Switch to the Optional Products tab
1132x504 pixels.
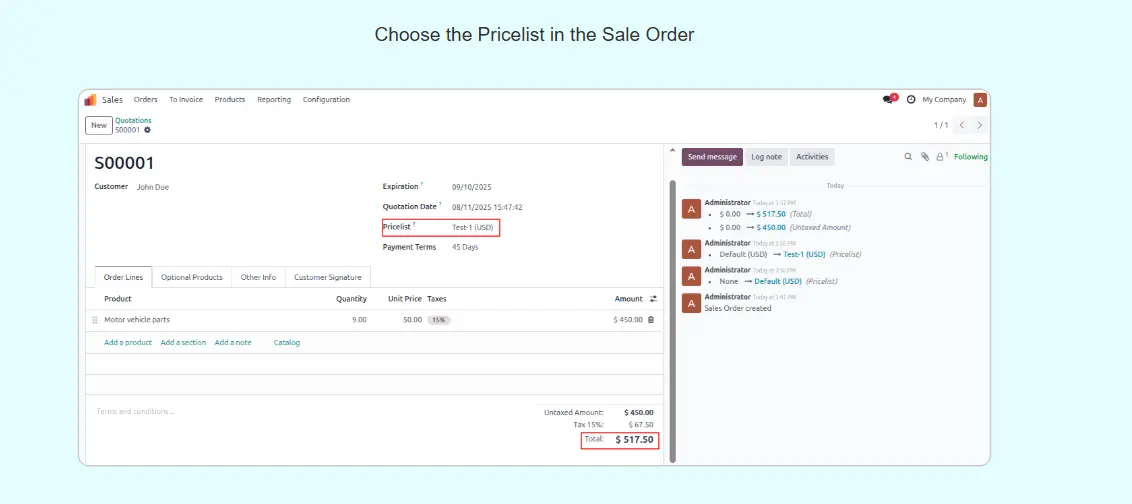tap(191, 277)
